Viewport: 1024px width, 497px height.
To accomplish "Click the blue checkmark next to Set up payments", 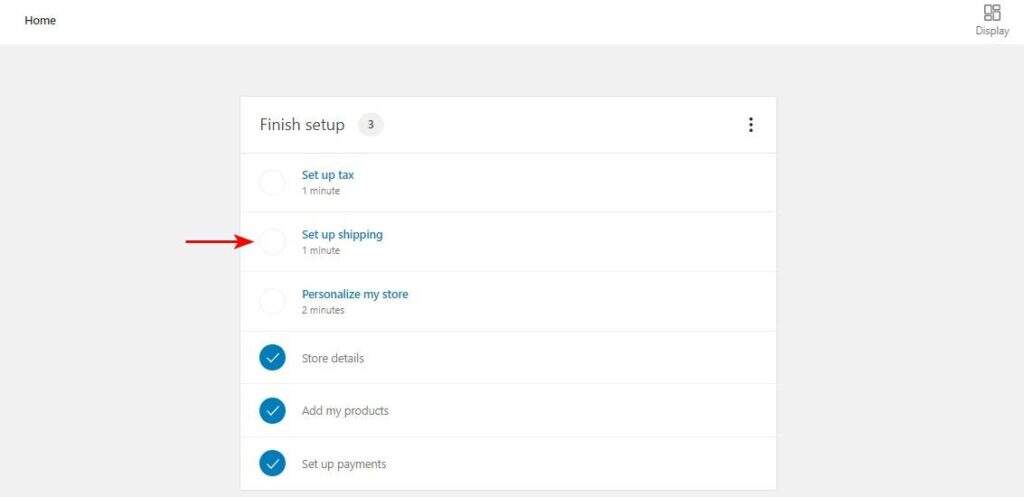I will point(272,463).
